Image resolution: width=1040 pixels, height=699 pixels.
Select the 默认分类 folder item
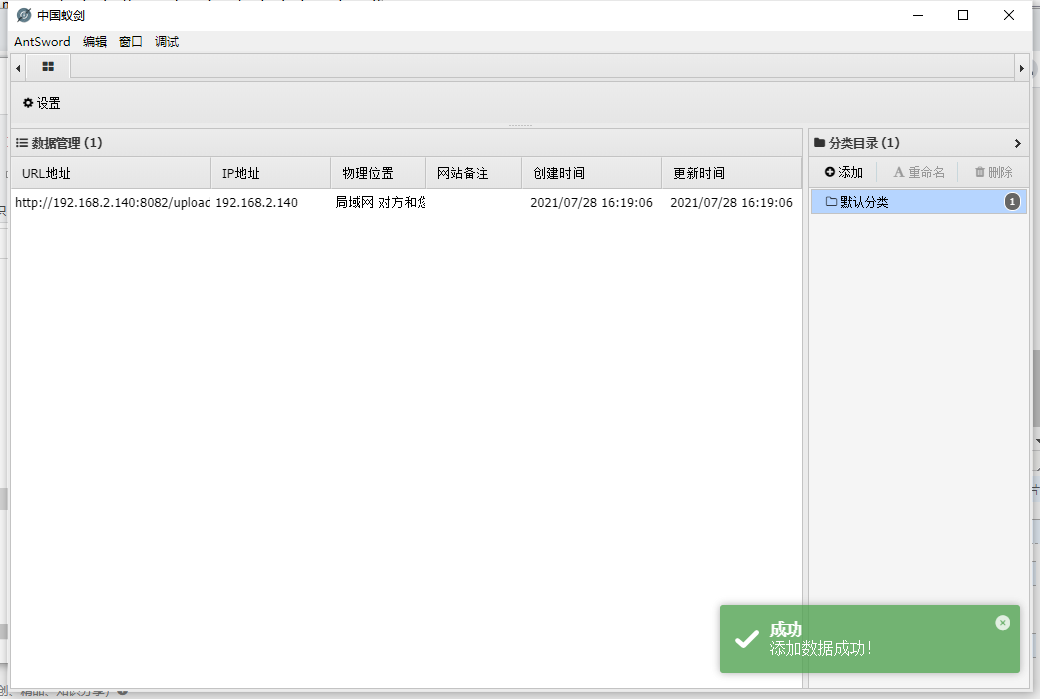tap(919, 202)
